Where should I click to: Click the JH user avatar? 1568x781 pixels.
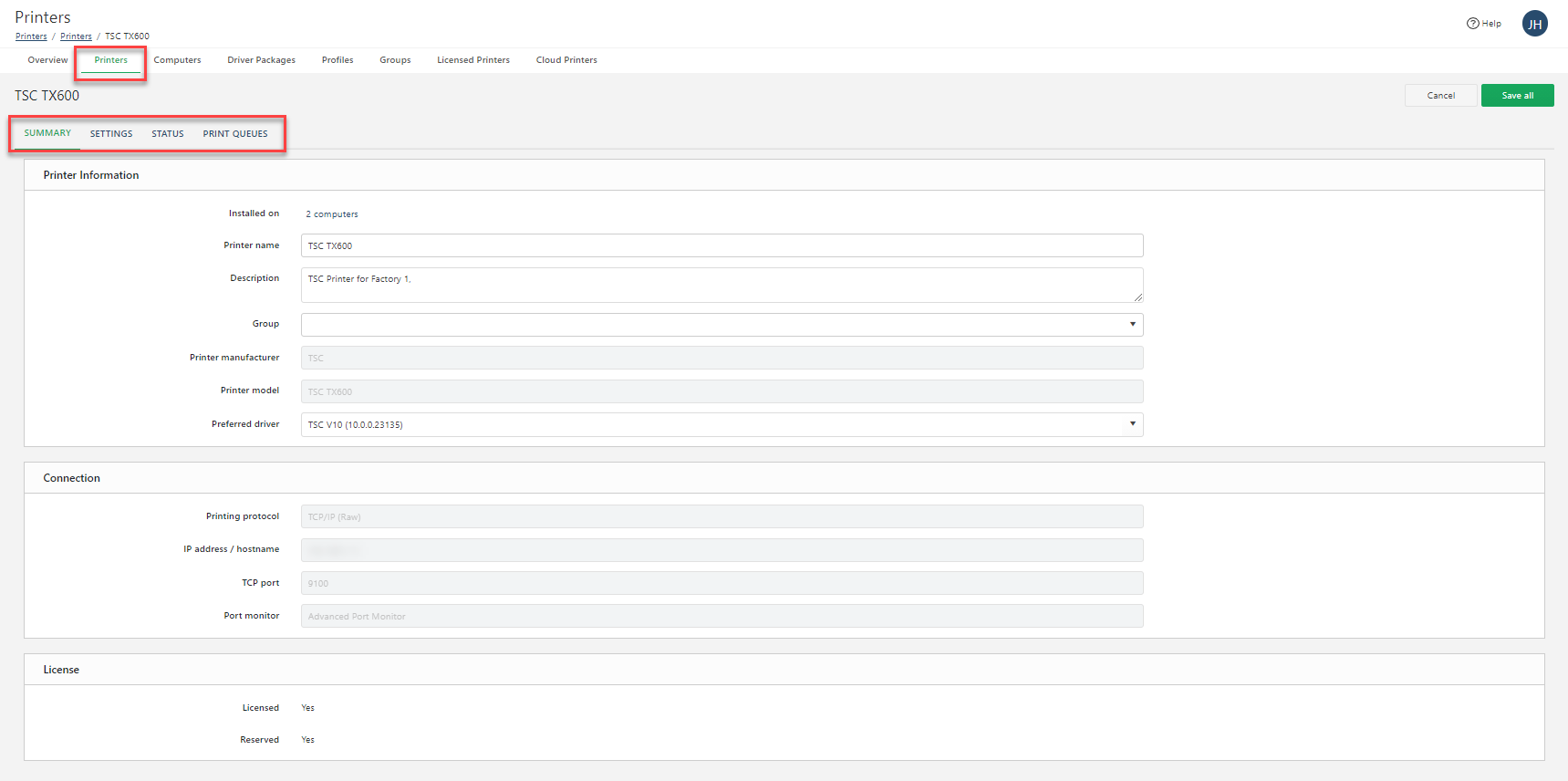click(1534, 24)
